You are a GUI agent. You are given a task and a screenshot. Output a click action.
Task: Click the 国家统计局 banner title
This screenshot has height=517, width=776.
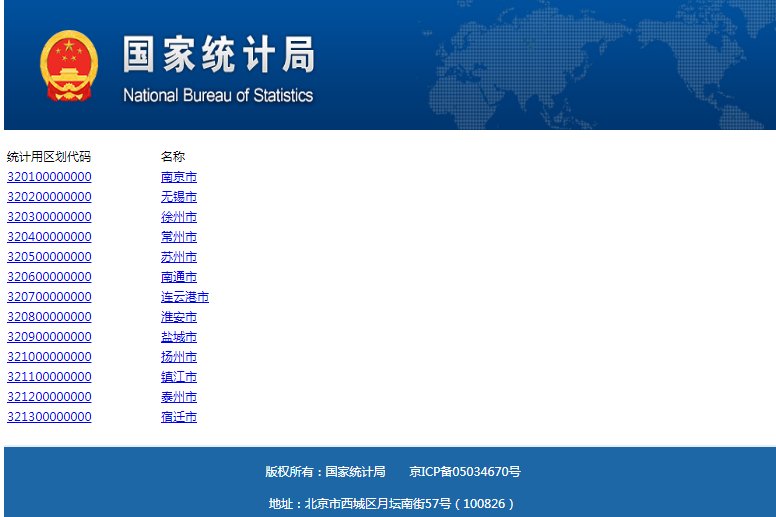218,54
